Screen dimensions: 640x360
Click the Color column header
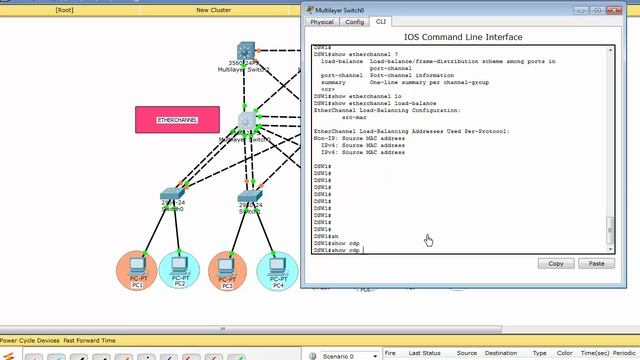pyautogui.click(x=564, y=353)
